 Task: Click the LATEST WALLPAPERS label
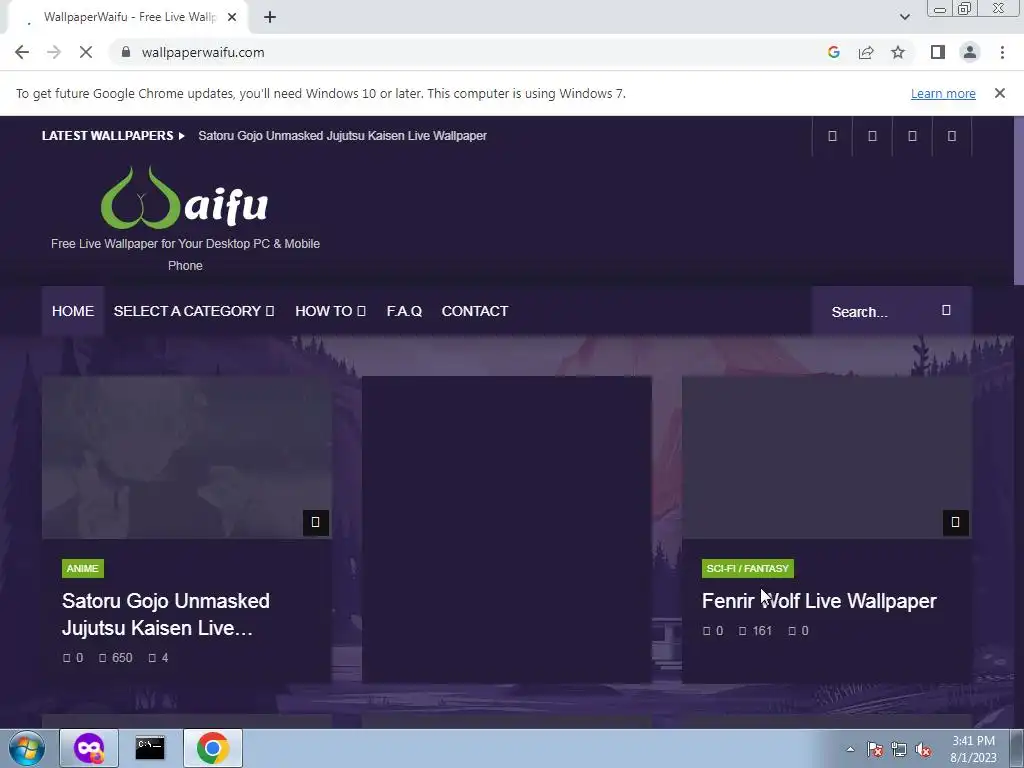click(x=108, y=136)
